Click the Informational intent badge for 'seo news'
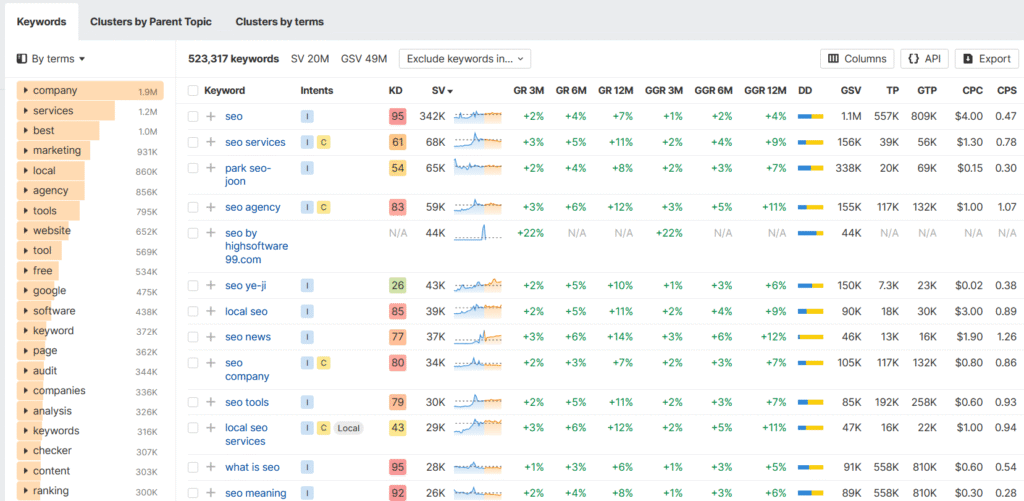1024x501 pixels. pyautogui.click(x=307, y=337)
